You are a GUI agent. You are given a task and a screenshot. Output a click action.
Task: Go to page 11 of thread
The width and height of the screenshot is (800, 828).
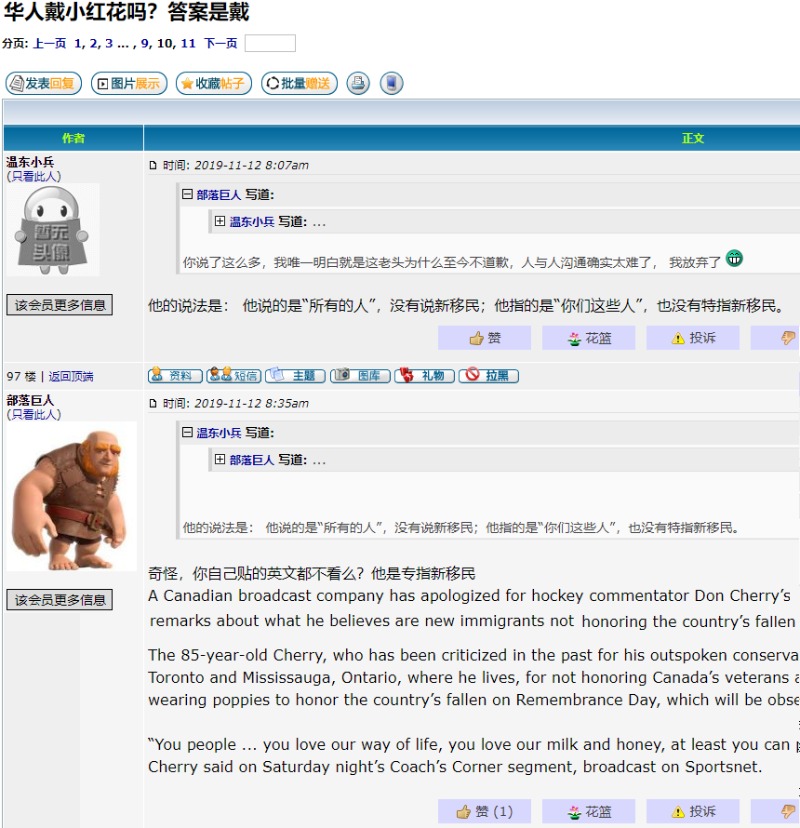[188, 43]
